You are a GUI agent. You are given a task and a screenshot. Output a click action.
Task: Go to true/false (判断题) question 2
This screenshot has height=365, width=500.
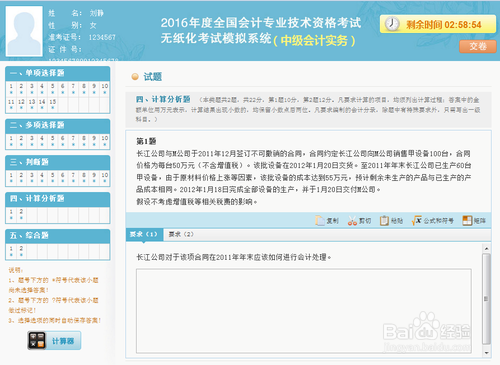click(22, 178)
